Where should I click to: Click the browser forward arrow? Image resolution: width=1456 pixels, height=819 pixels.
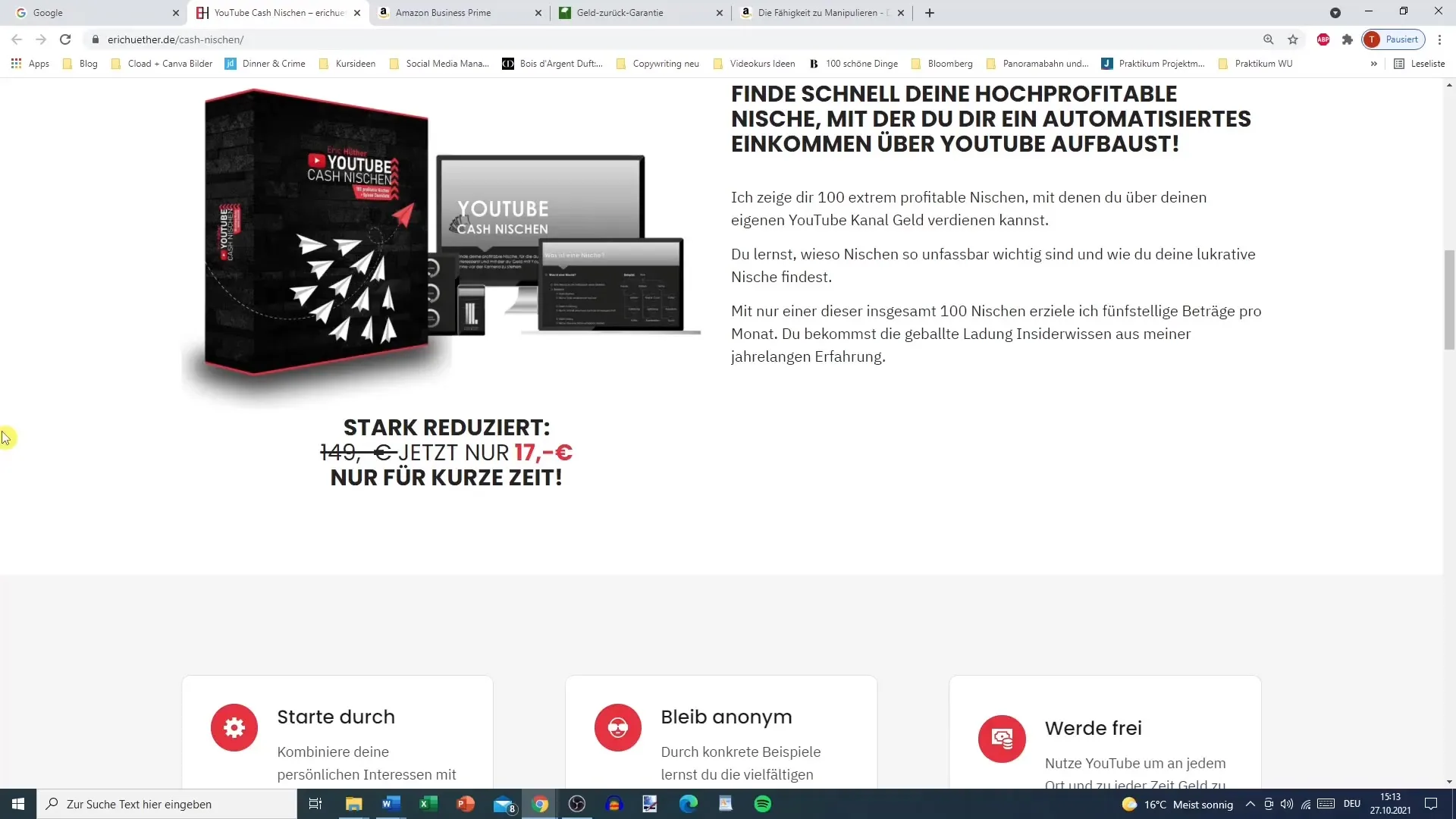coord(41,39)
